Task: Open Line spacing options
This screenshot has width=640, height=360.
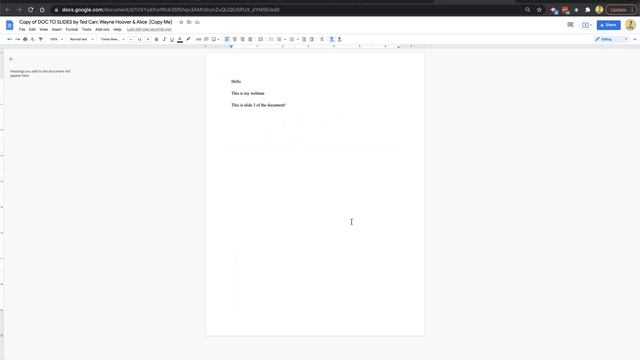Action: tap(260, 39)
